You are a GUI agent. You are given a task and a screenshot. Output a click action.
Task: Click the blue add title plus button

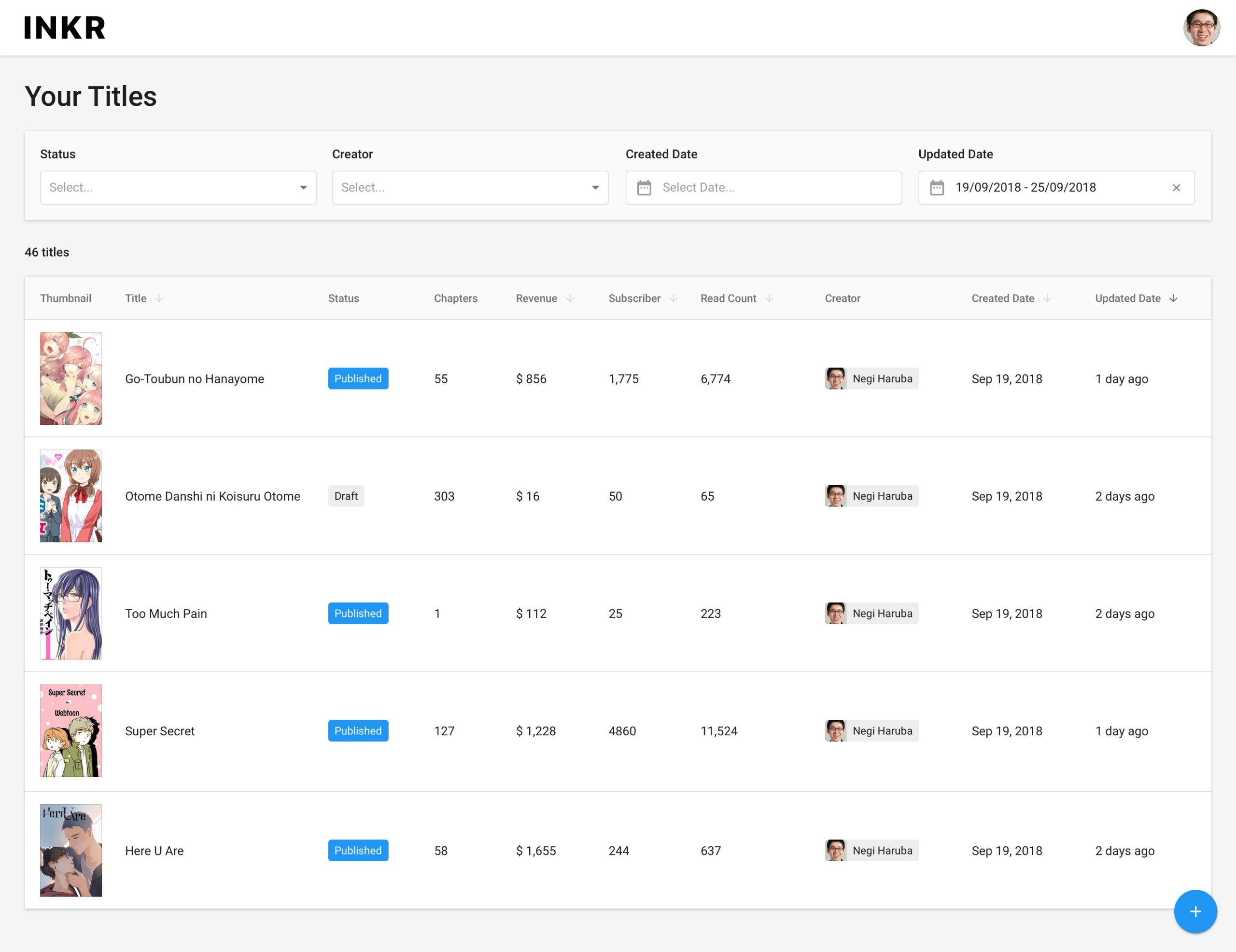tap(1194, 911)
